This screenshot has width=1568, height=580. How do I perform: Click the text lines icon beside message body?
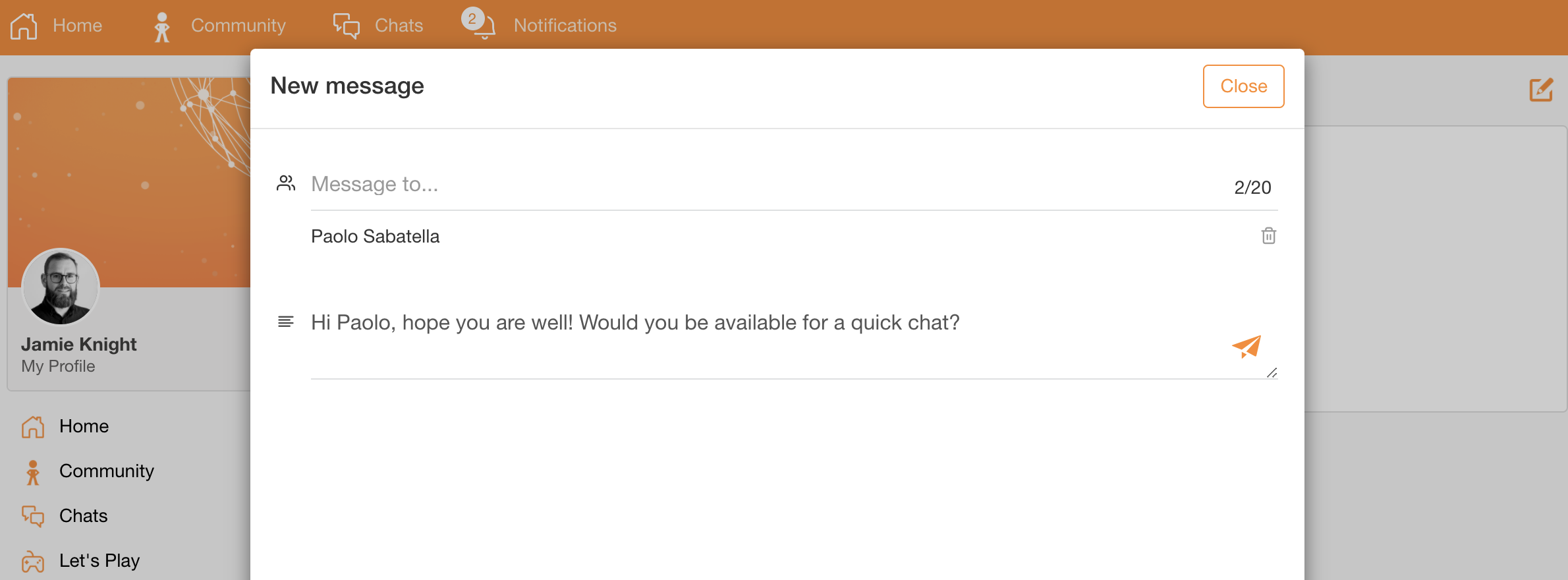(286, 322)
